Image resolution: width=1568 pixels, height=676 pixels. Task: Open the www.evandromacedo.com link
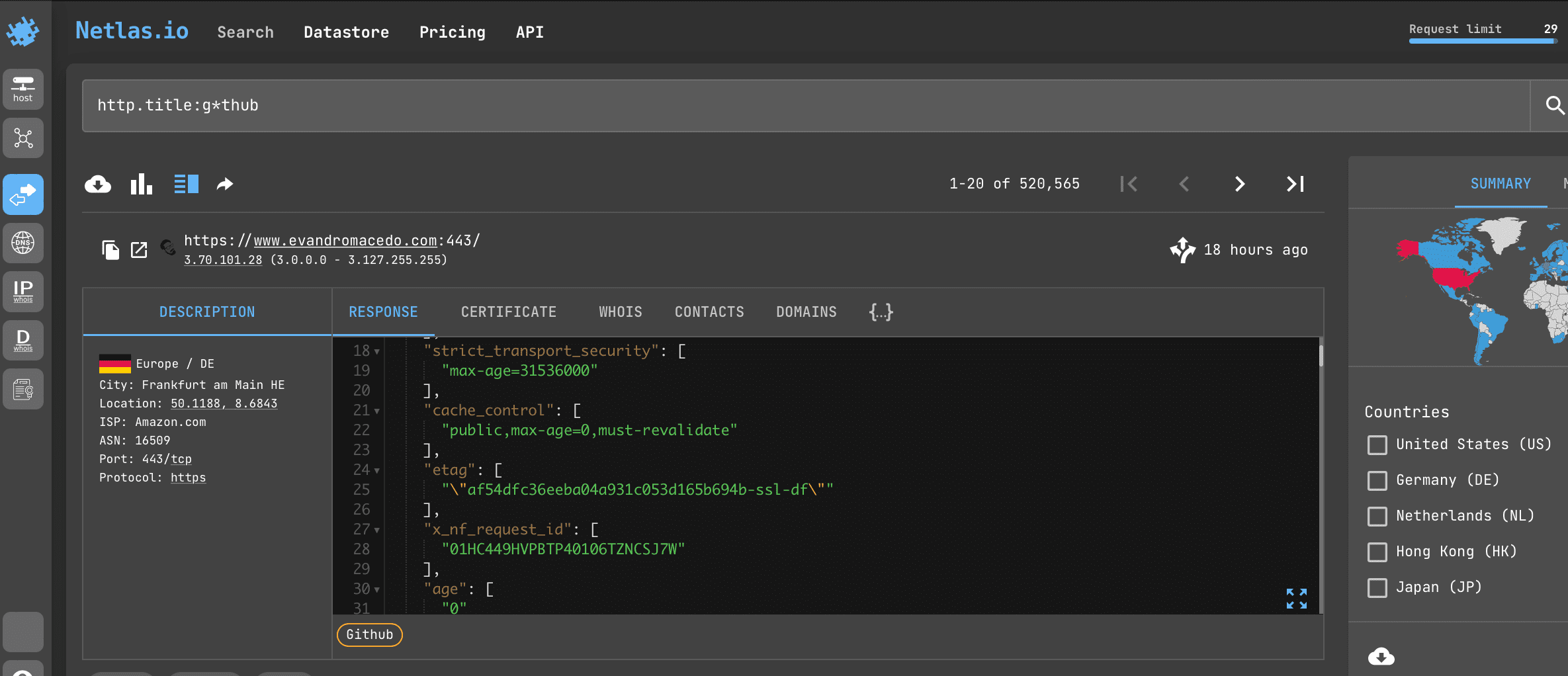tap(345, 241)
